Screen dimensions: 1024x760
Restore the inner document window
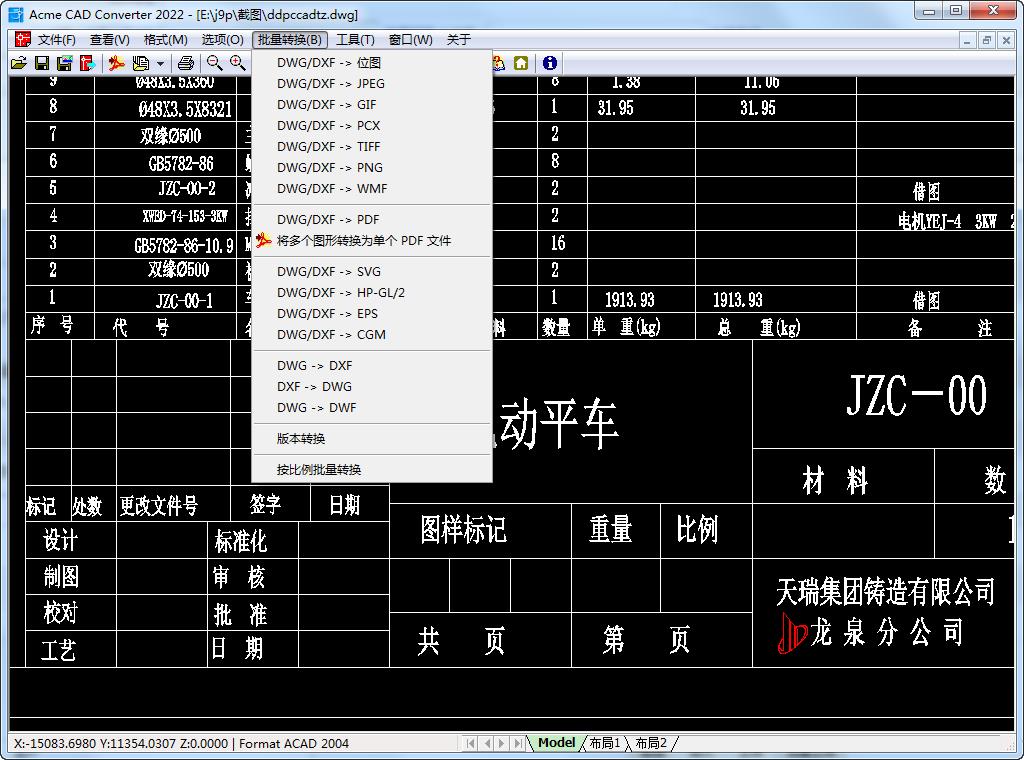(987, 40)
